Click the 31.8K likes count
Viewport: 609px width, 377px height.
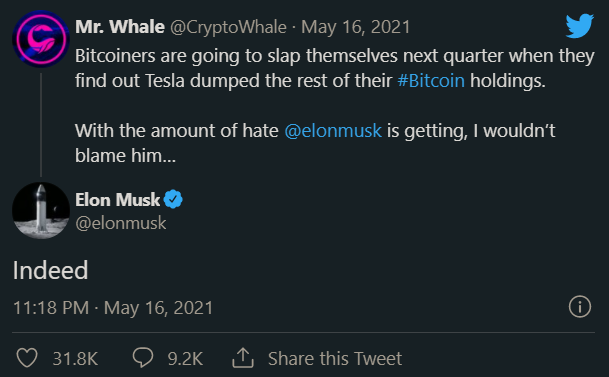click(x=75, y=358)
